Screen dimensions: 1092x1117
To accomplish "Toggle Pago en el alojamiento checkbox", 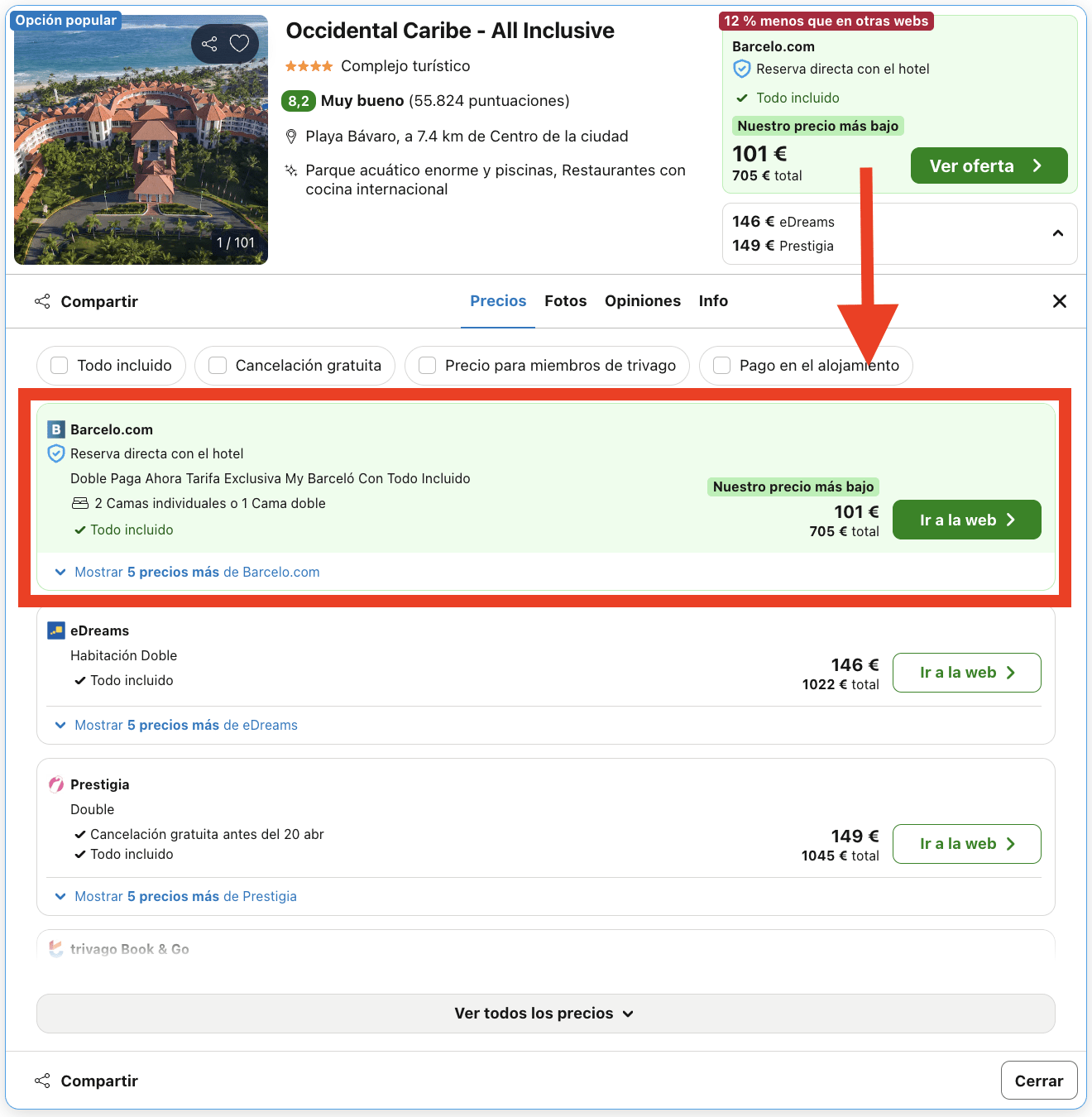I will [x=722, y=366].
